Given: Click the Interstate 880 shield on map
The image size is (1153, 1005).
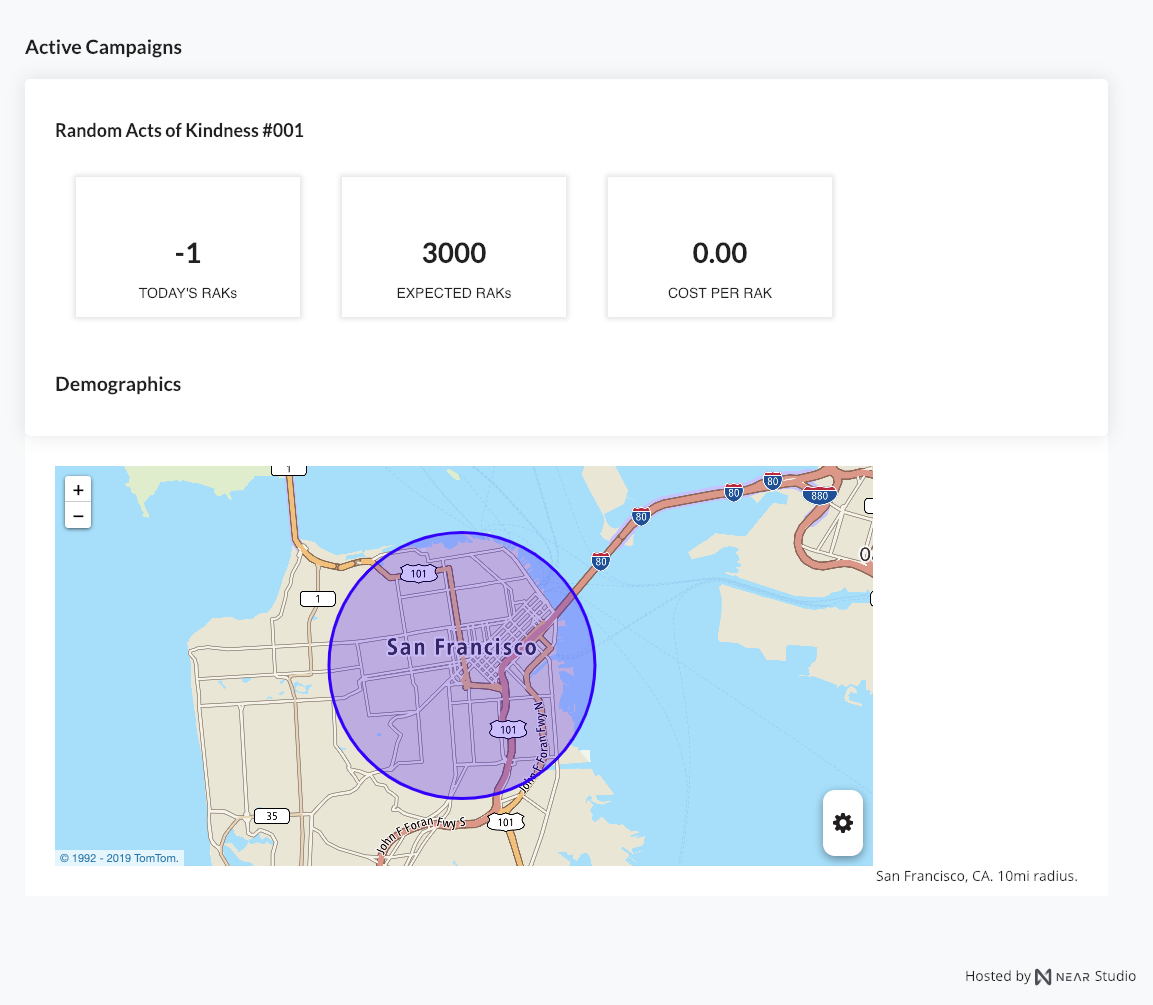Looking at the screenshot, I should 819,494.
